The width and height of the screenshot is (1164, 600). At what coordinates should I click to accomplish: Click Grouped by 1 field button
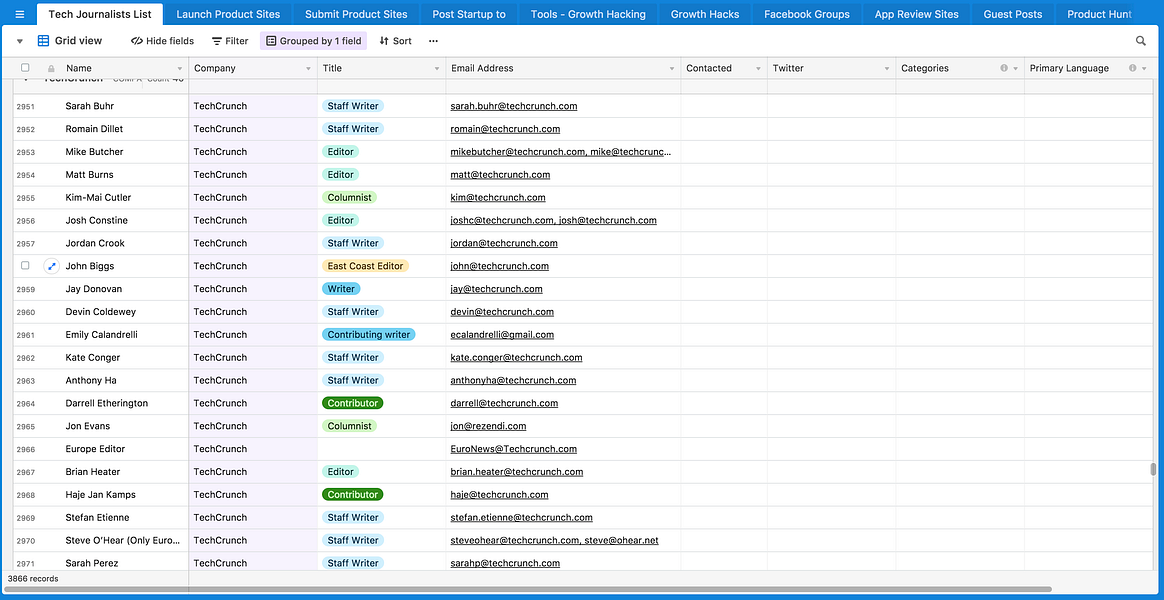click(313, 41)
